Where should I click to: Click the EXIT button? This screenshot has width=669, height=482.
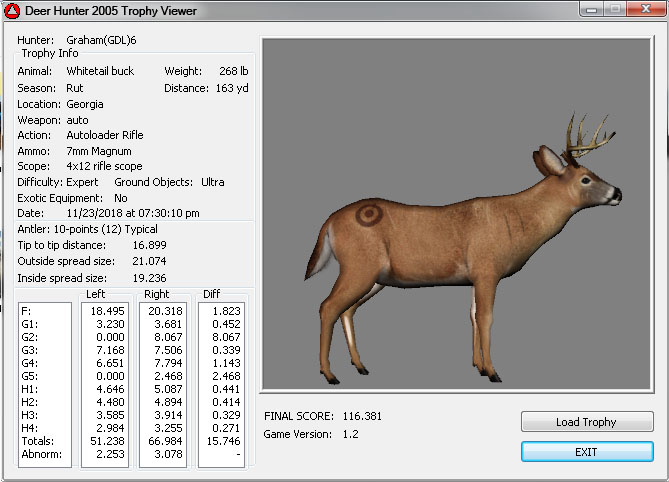pyautogui.click(x=586, y=452)
